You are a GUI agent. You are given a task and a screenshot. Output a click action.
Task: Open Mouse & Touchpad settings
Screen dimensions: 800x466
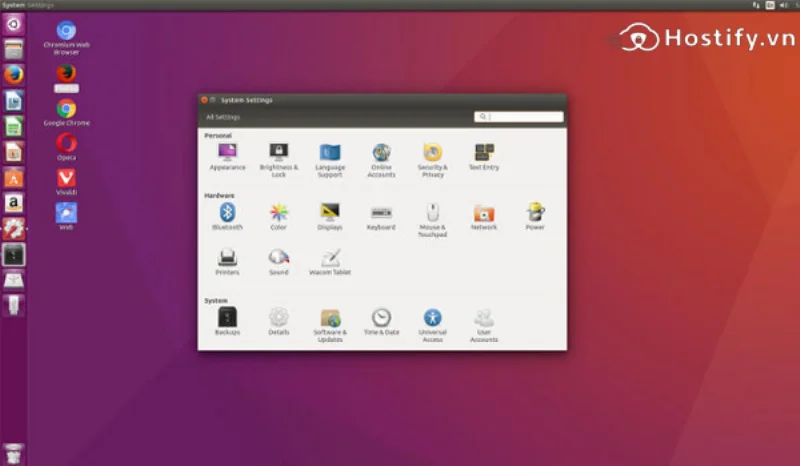pyautogui.click(x=433, y=220)
